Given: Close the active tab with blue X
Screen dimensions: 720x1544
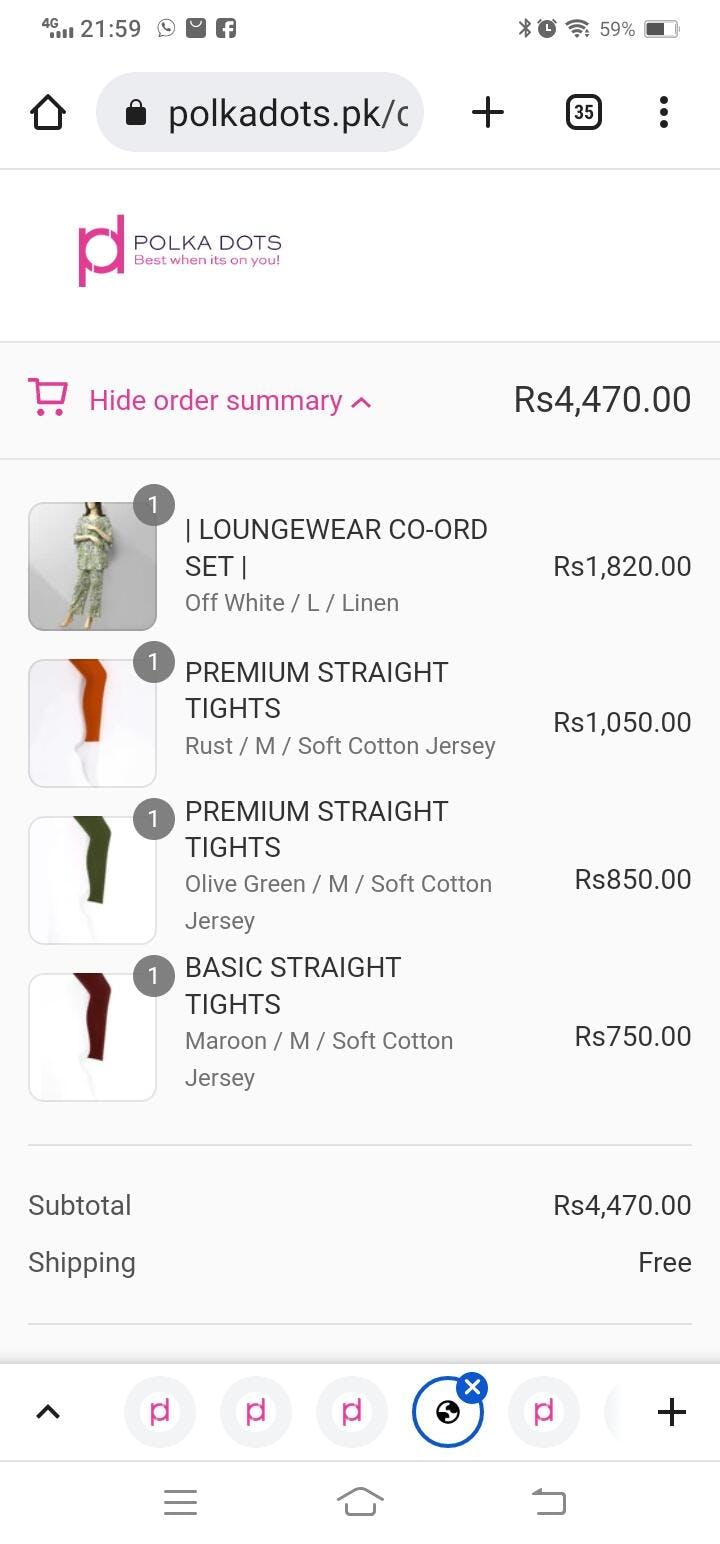Looking at the screenshot, I should (x=473, y=1387).
